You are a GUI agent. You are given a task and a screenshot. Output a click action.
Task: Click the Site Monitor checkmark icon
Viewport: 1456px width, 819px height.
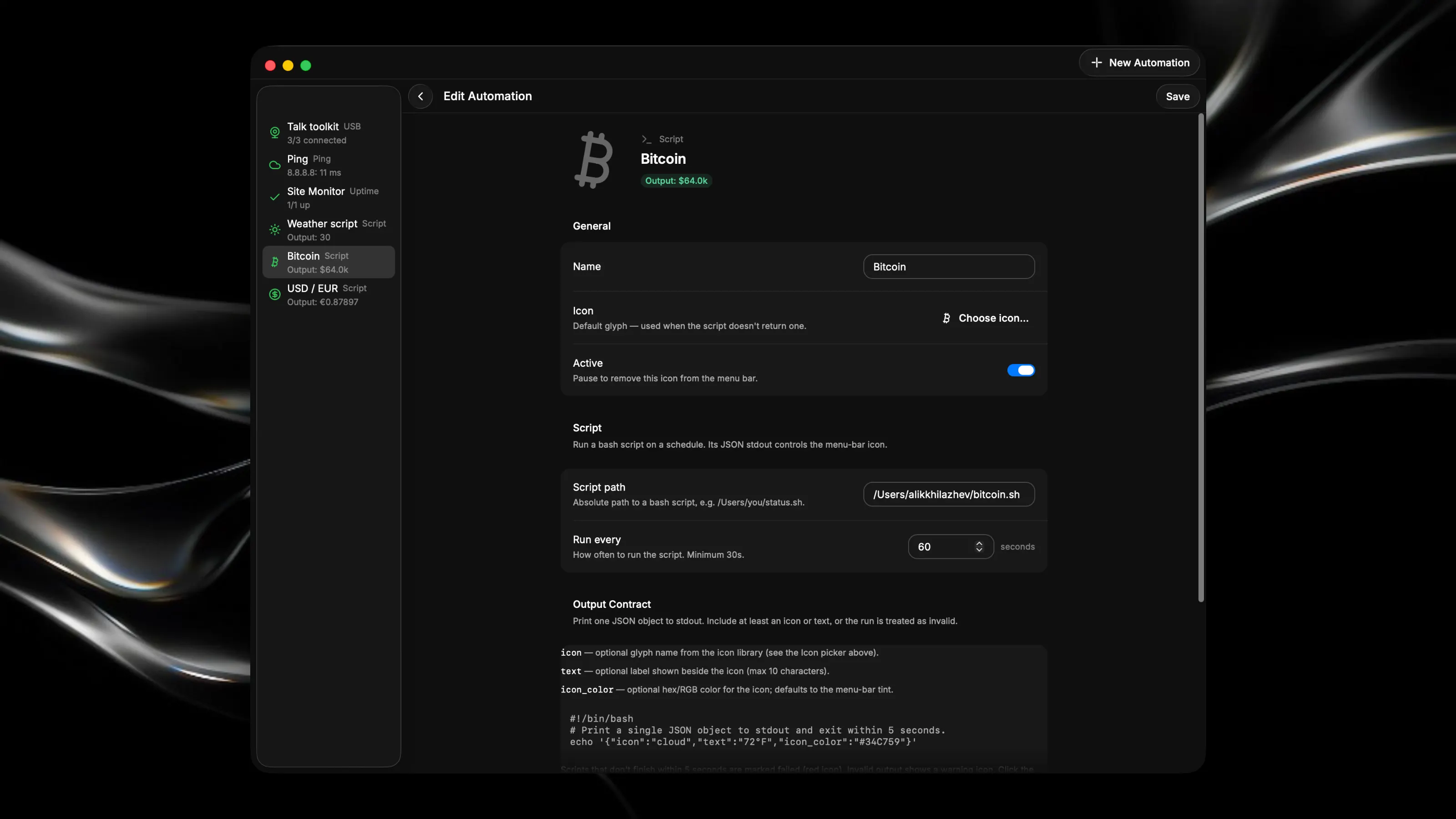click(x=275, y=197)
